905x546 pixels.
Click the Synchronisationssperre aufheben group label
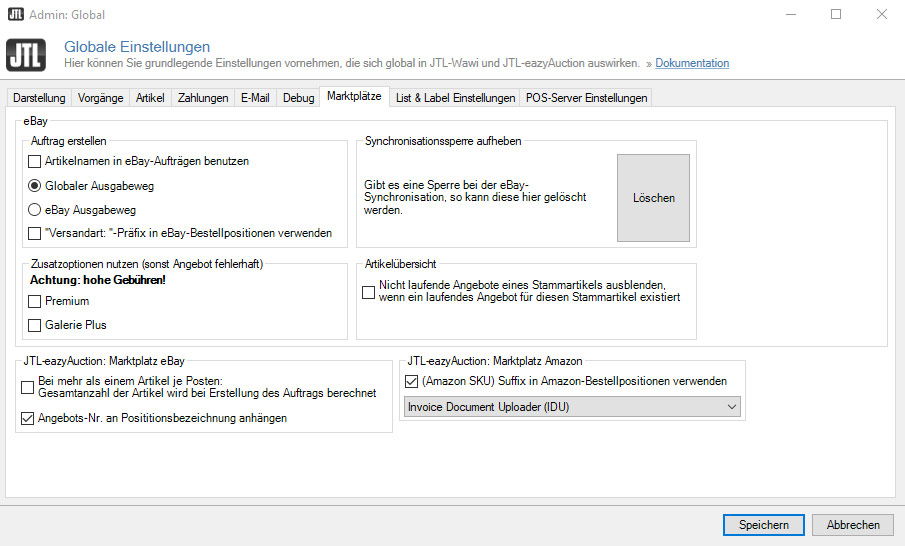coord(443,141)
